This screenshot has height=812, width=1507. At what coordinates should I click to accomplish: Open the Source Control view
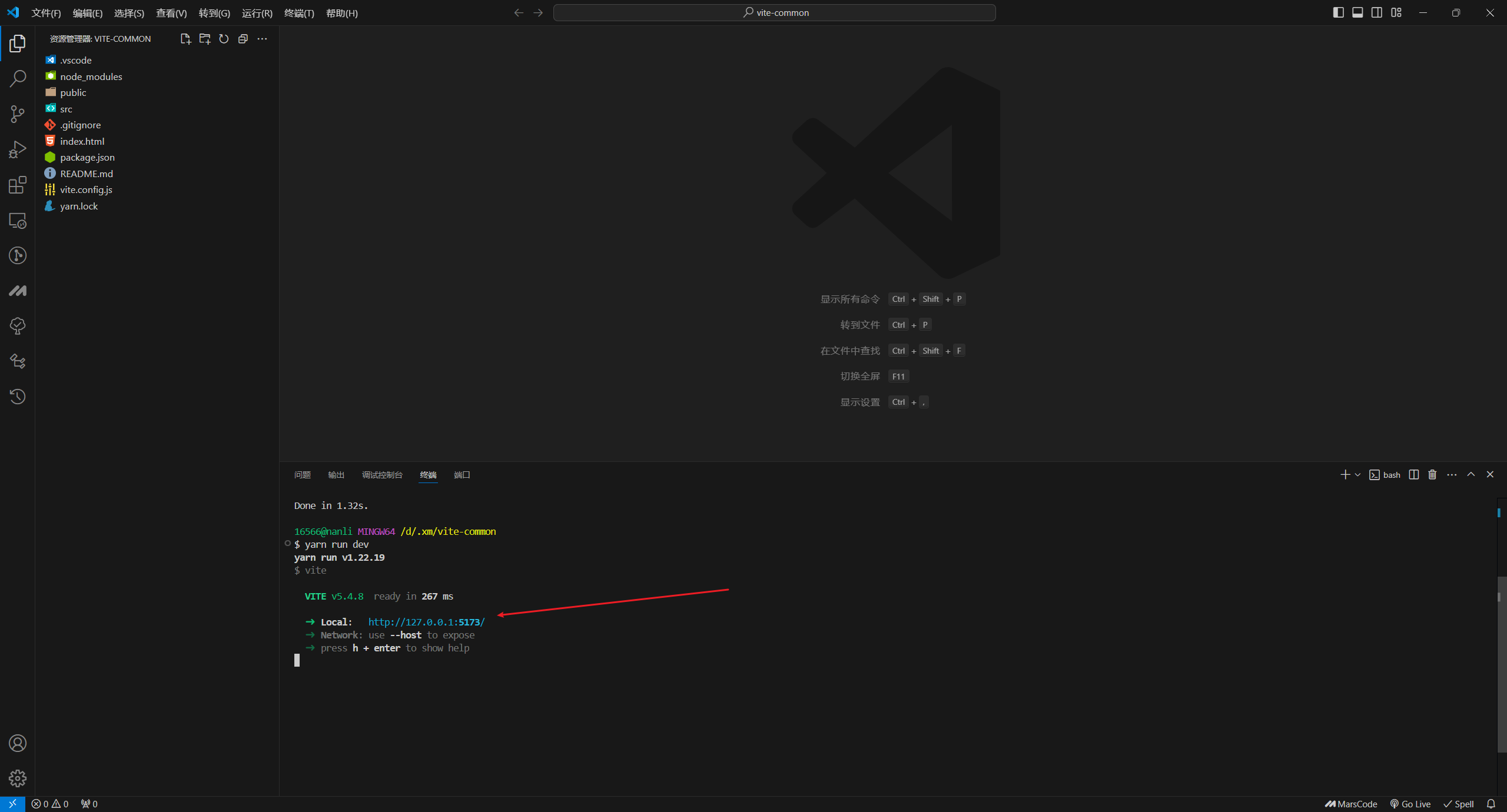pyautogui.click(x=18, y=114)
